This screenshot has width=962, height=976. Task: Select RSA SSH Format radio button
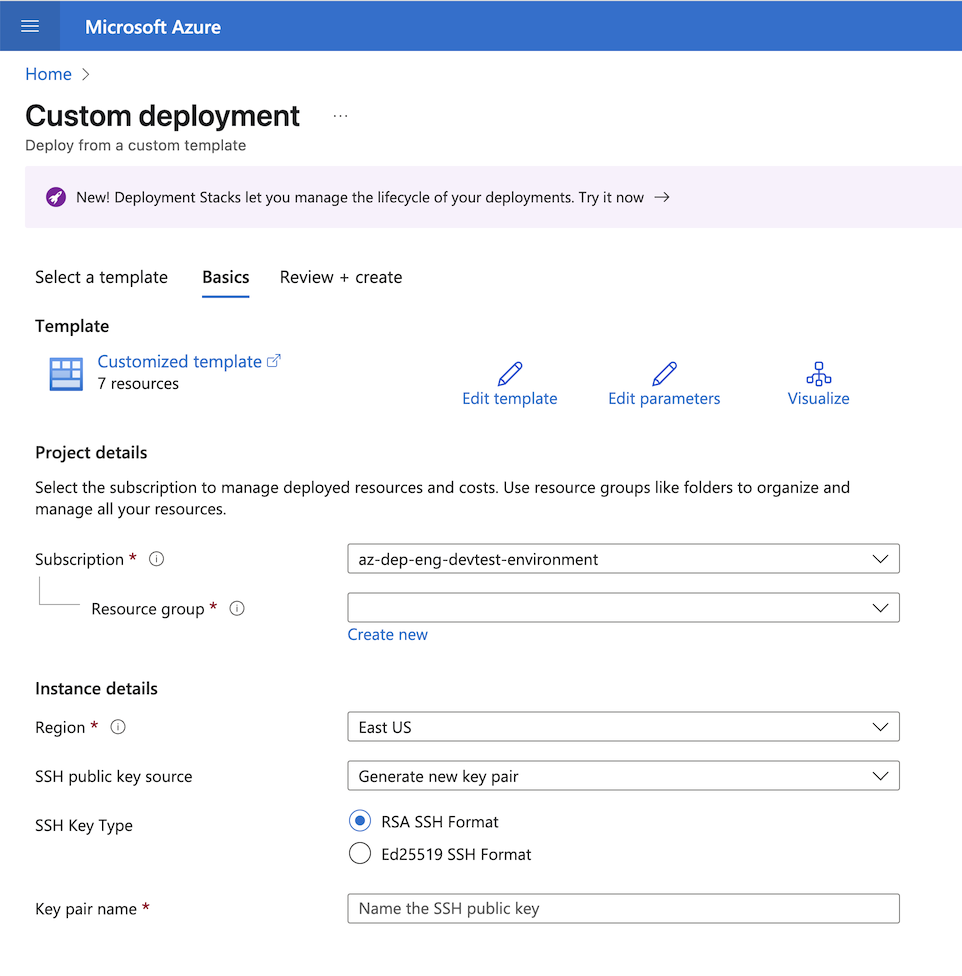coord(360,821)
